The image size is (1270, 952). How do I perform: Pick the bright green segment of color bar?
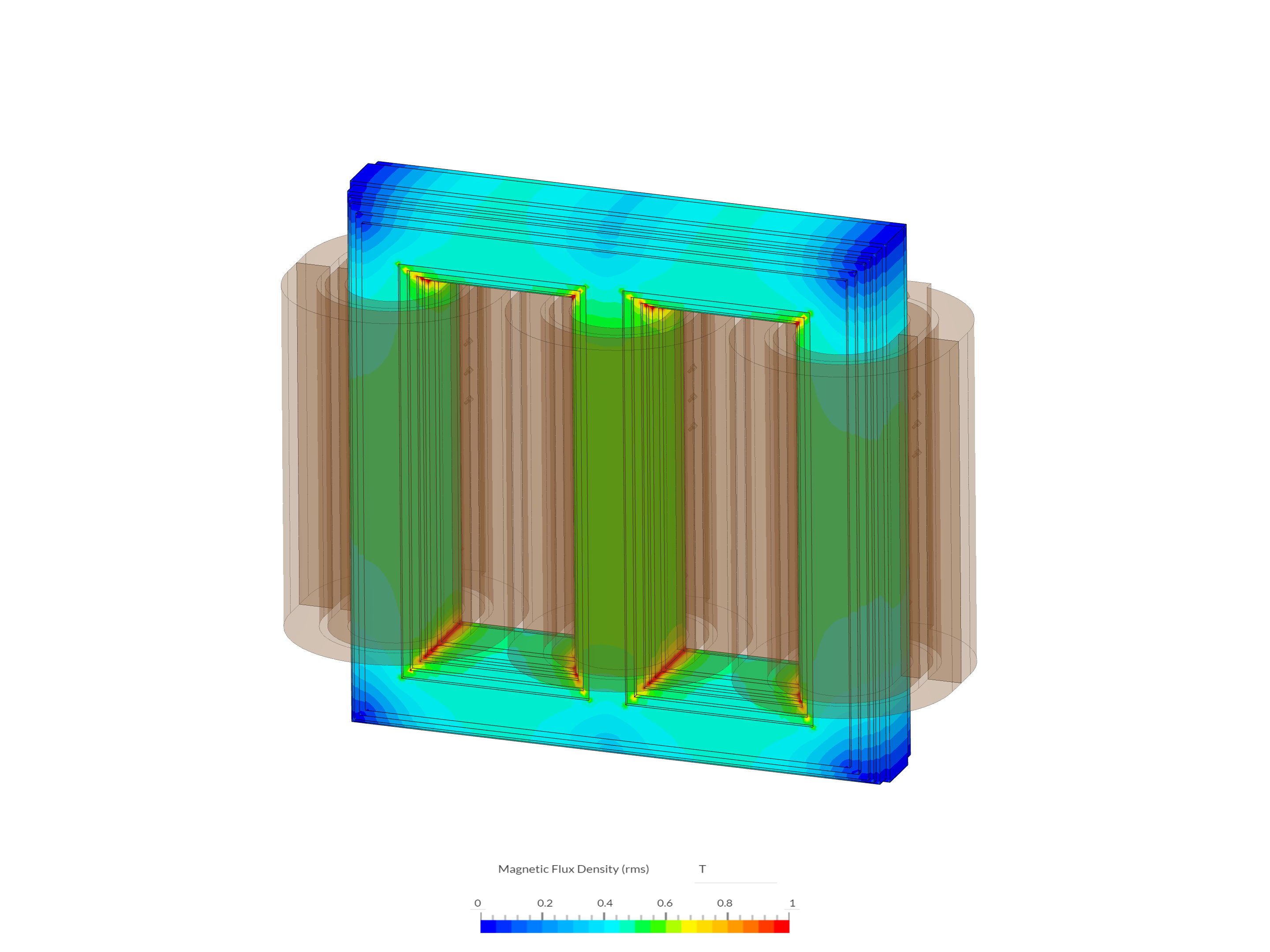(x=657, y=926)
